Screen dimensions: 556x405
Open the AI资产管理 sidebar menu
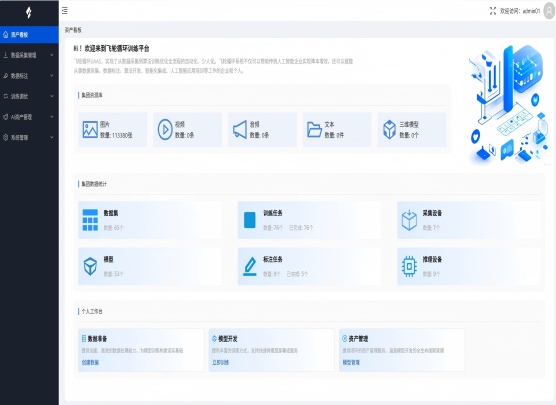pos(29,117)
